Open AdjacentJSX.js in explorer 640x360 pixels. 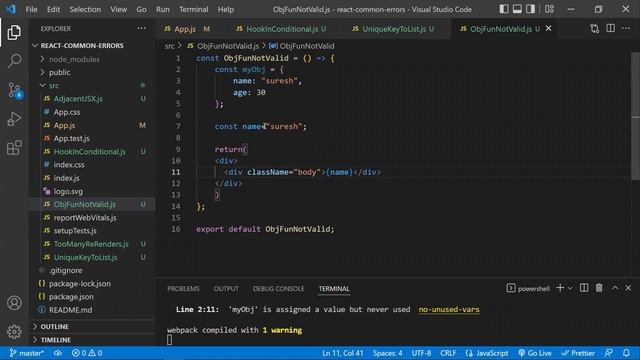point(92,98)
